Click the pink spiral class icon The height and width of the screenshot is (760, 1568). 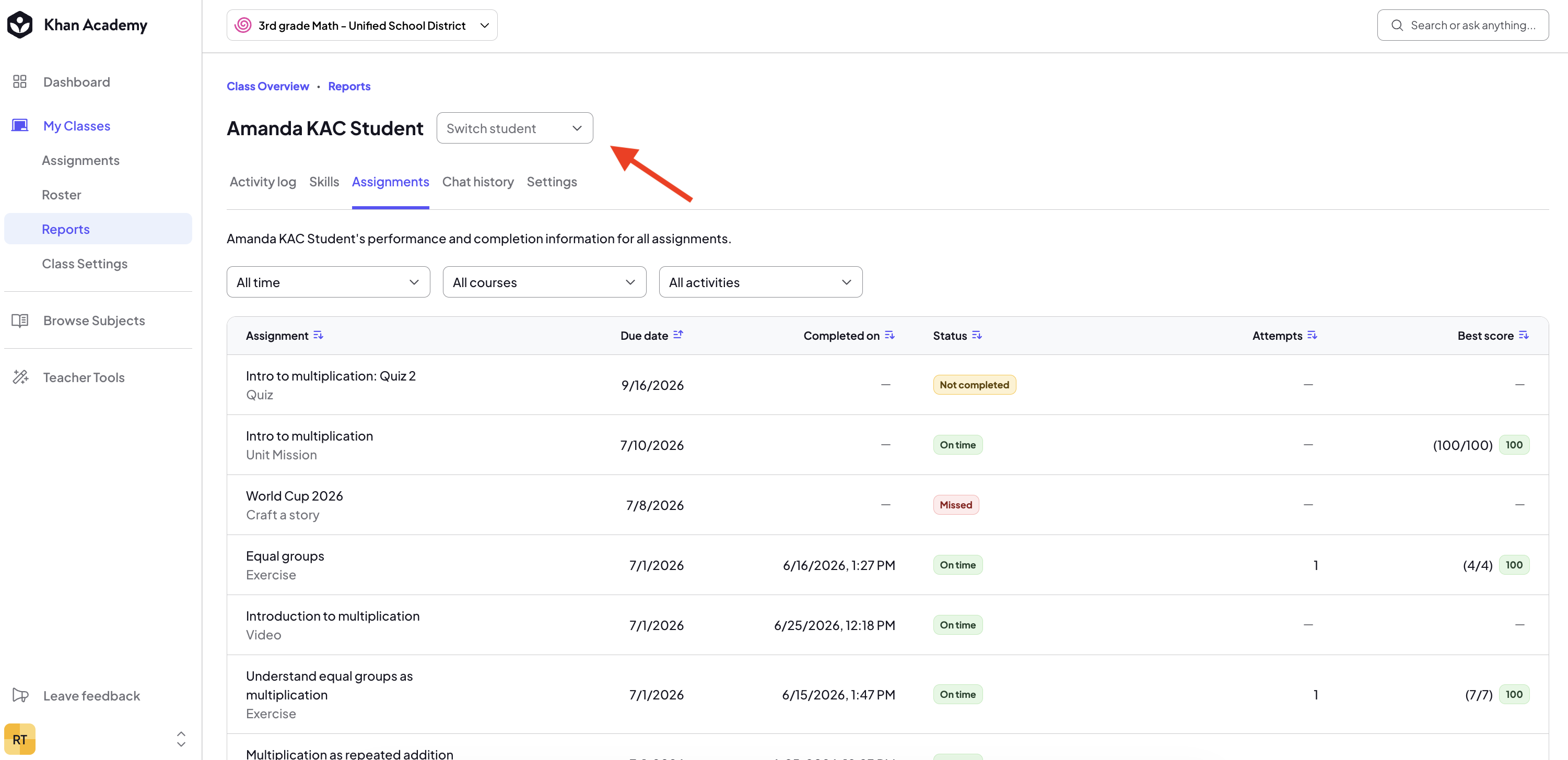243,25
